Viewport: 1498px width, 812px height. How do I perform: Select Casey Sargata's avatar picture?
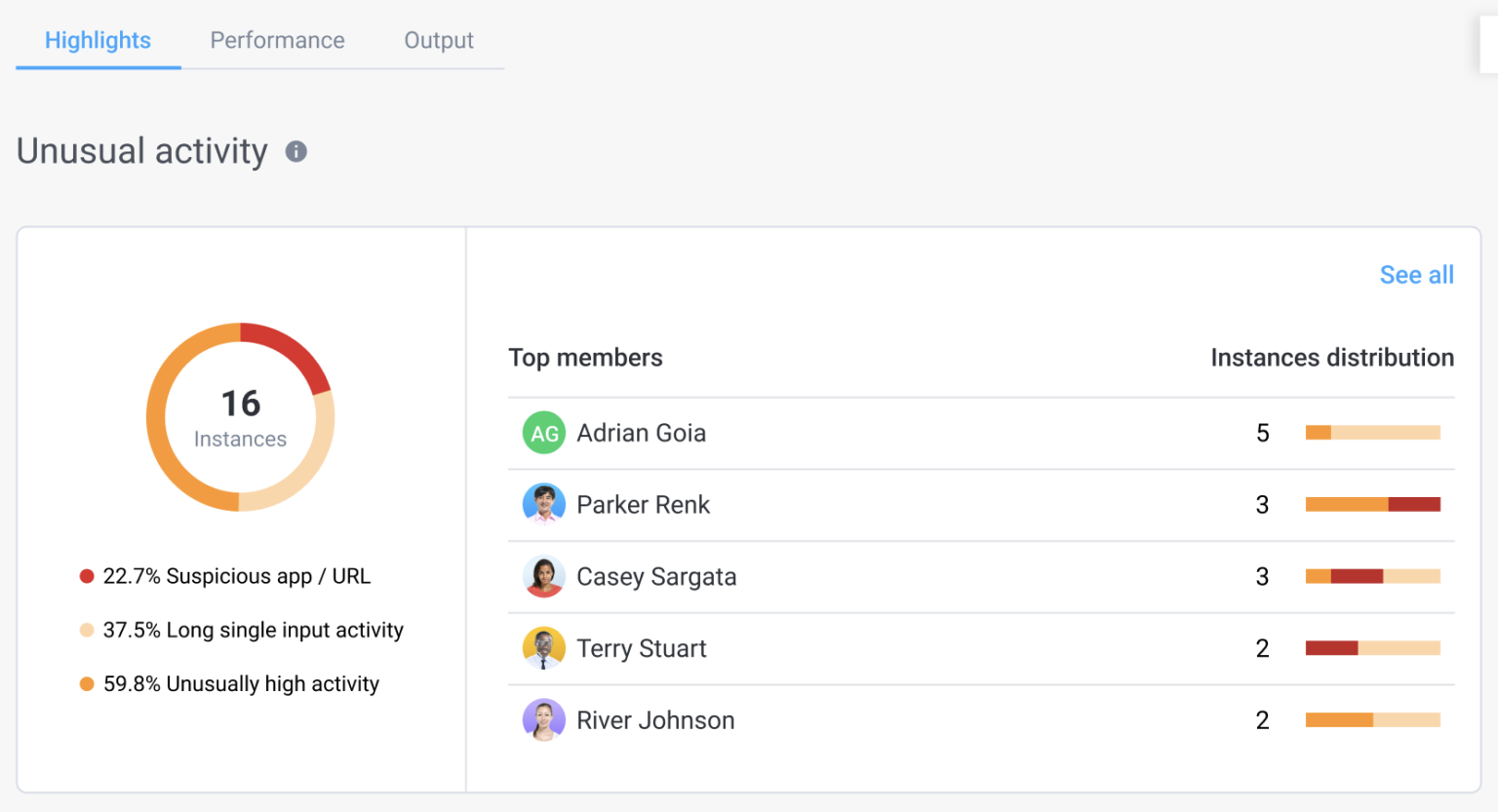coord(544,576)
